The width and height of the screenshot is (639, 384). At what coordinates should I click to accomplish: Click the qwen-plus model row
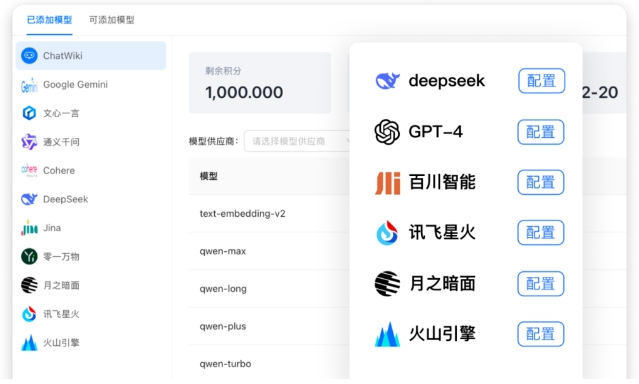[269, 326]
